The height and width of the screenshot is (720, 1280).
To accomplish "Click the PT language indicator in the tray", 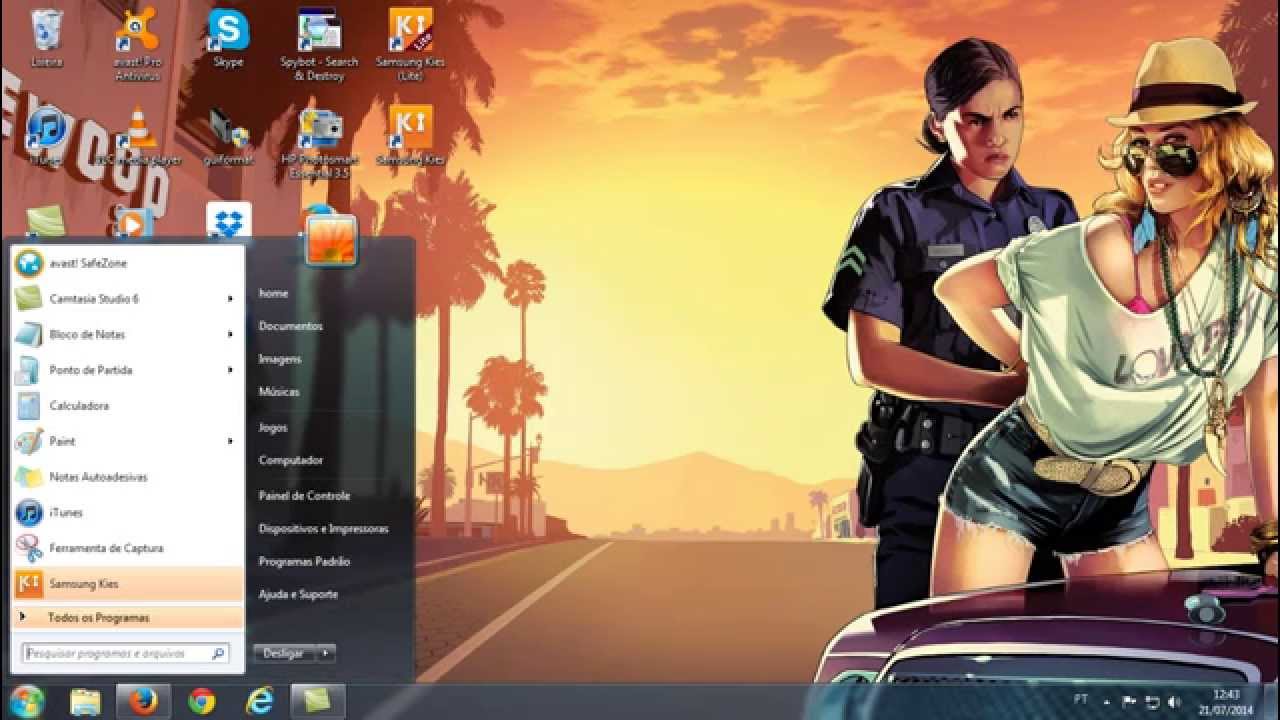I will point(1081,699).
